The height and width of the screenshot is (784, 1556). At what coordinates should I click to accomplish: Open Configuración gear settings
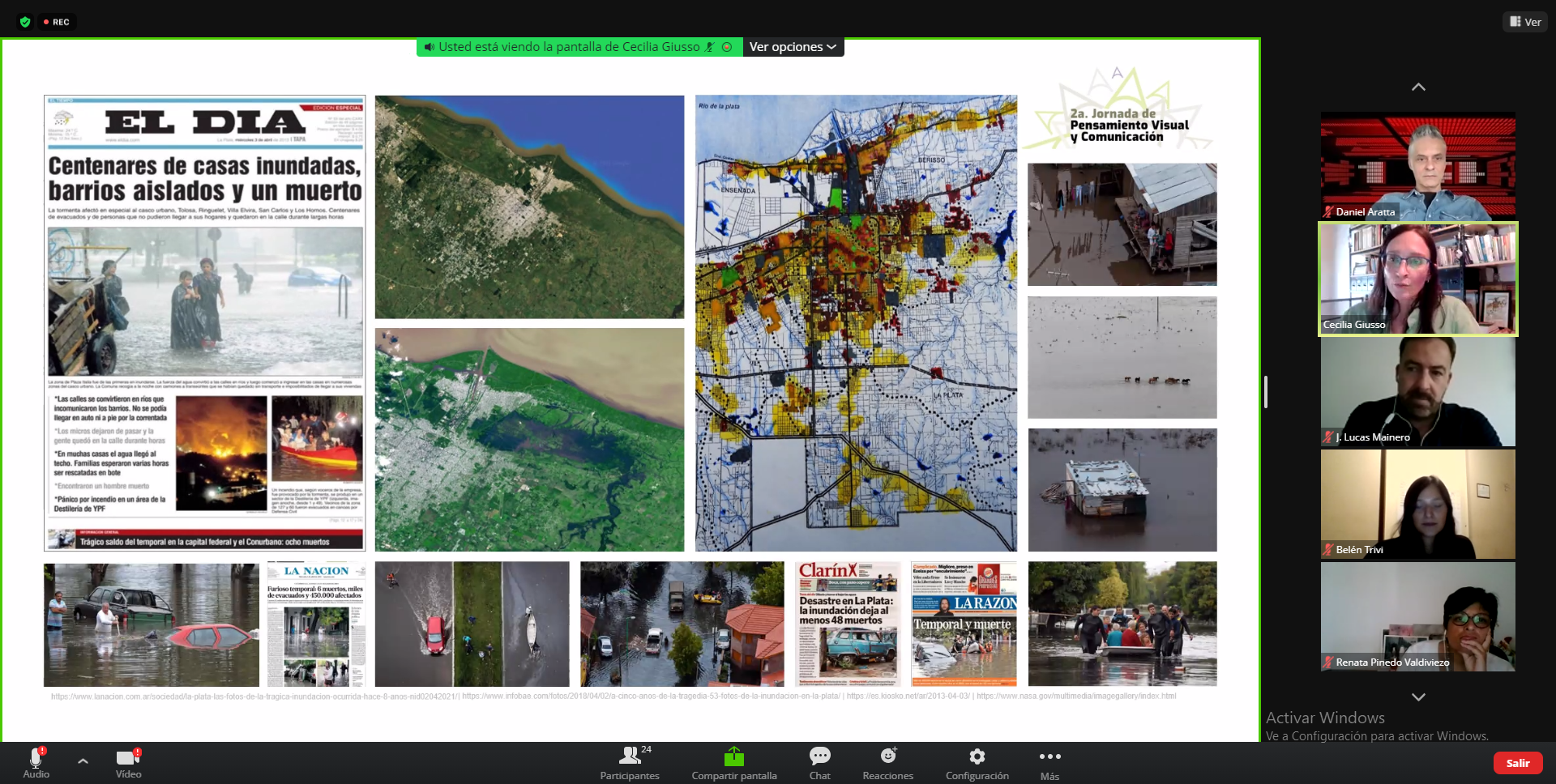[977, 763]
